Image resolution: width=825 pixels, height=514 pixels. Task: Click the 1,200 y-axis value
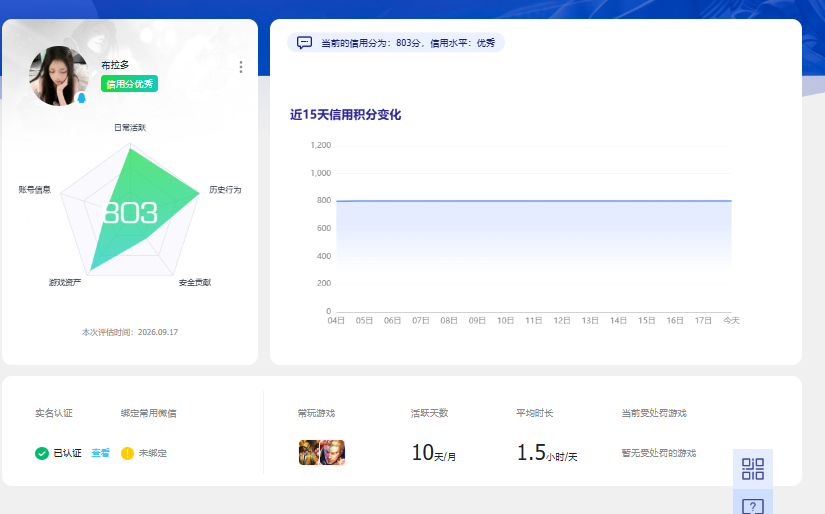pos(321,145)
